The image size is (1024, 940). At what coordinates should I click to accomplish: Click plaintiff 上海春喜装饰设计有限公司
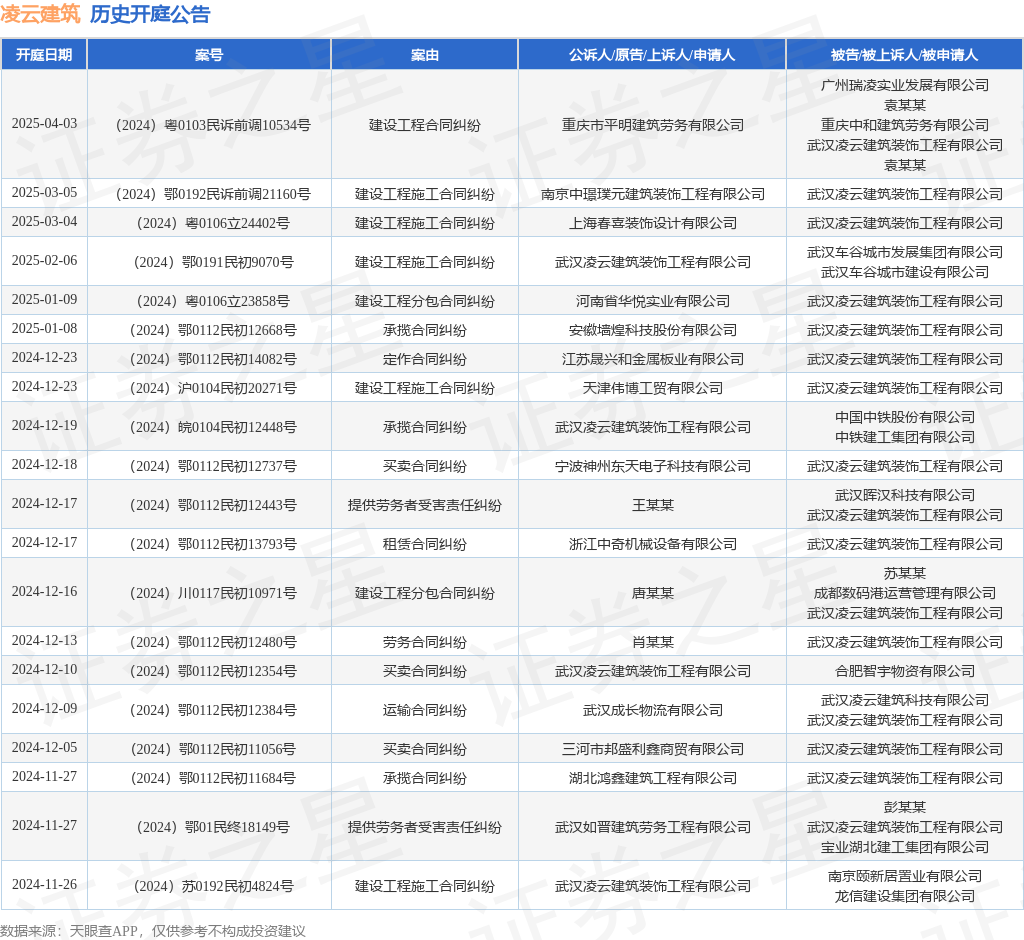(652, 223)
